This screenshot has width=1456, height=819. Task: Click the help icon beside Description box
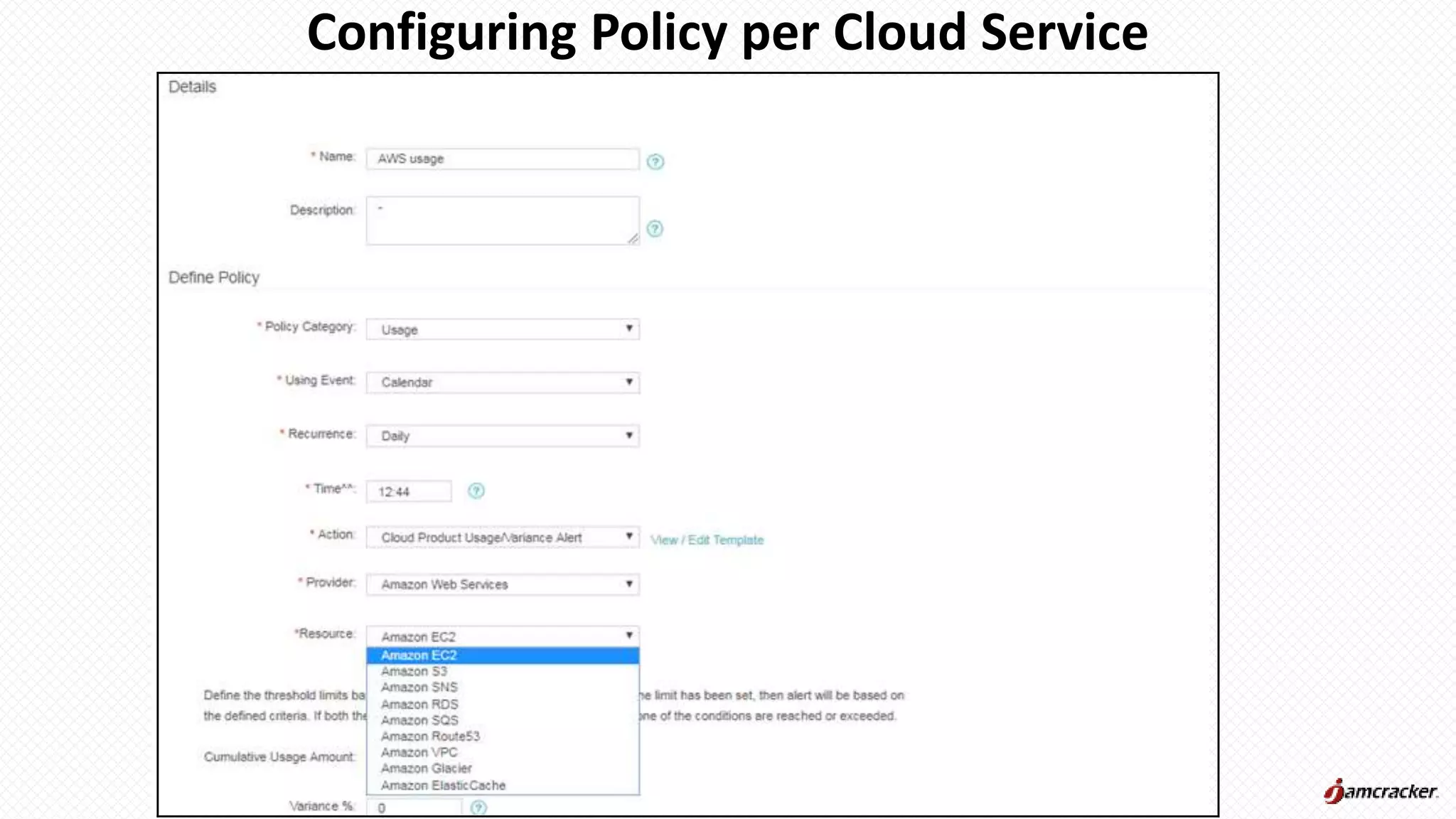(655, 229)
